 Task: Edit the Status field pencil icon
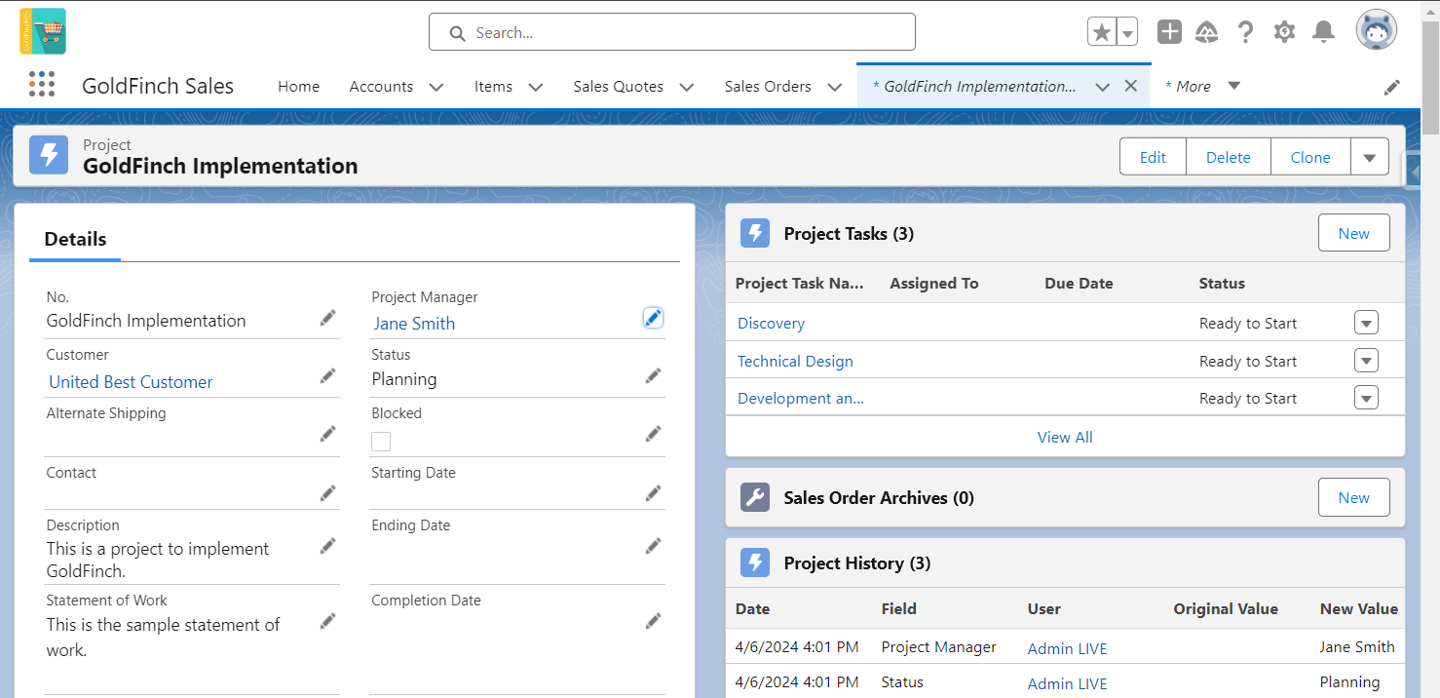(653, 376)
